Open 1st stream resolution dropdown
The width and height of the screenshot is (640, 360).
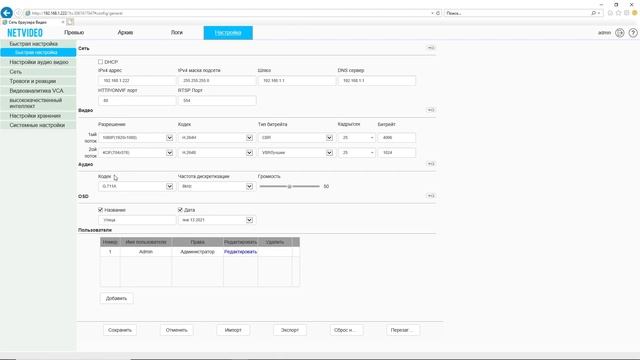tap(136, 138)
